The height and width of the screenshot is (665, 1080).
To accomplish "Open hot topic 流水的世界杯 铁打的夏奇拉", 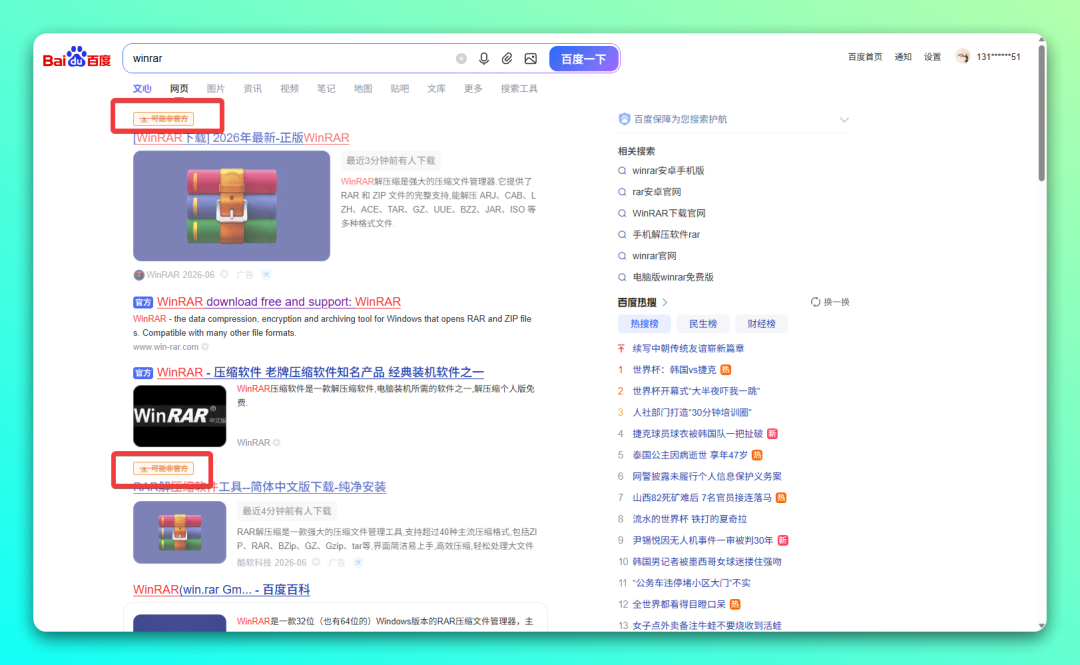I will 689,519.
